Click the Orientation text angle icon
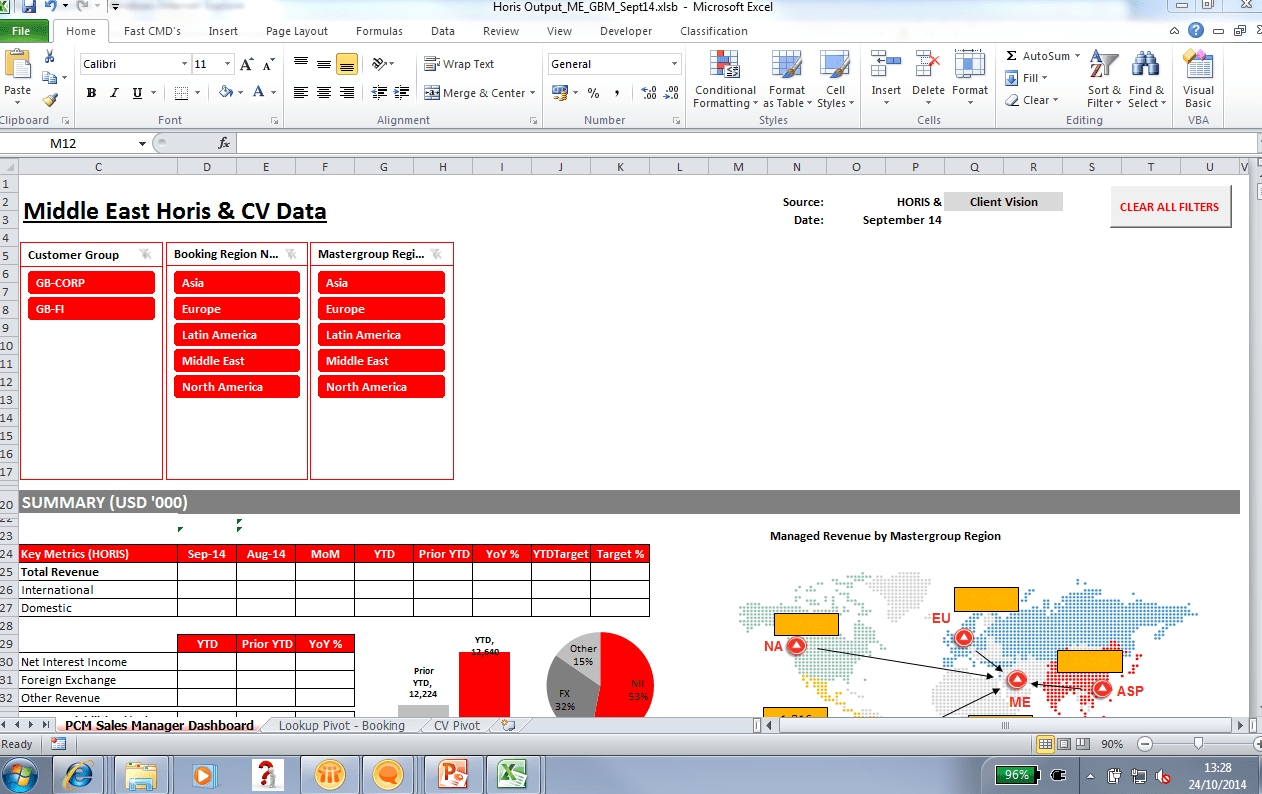 click(x=379, y=64)
